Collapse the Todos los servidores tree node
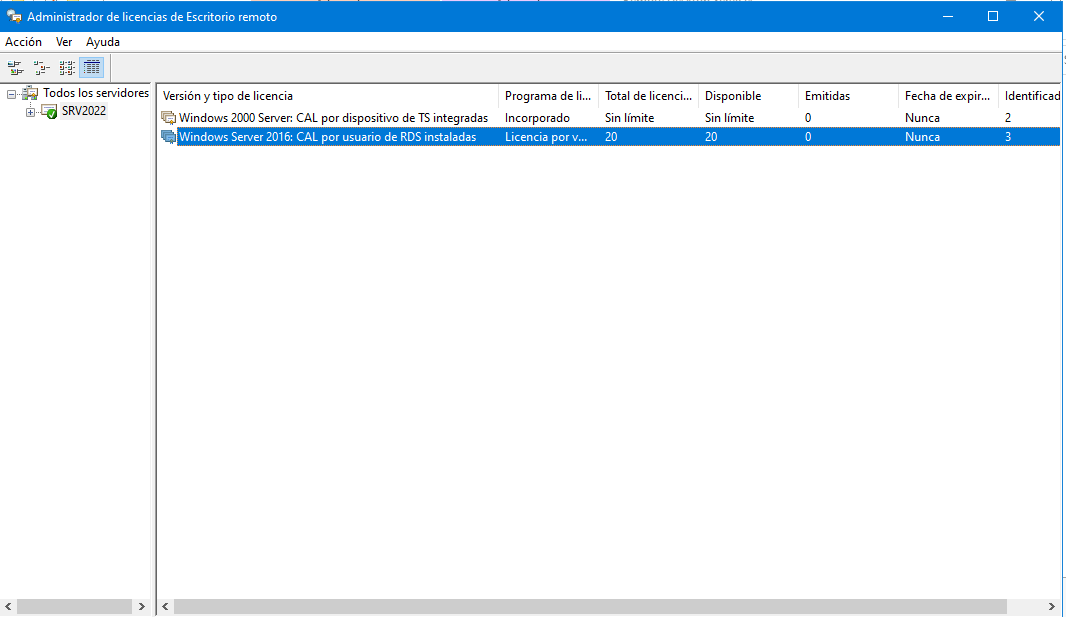 pos(12,94)
